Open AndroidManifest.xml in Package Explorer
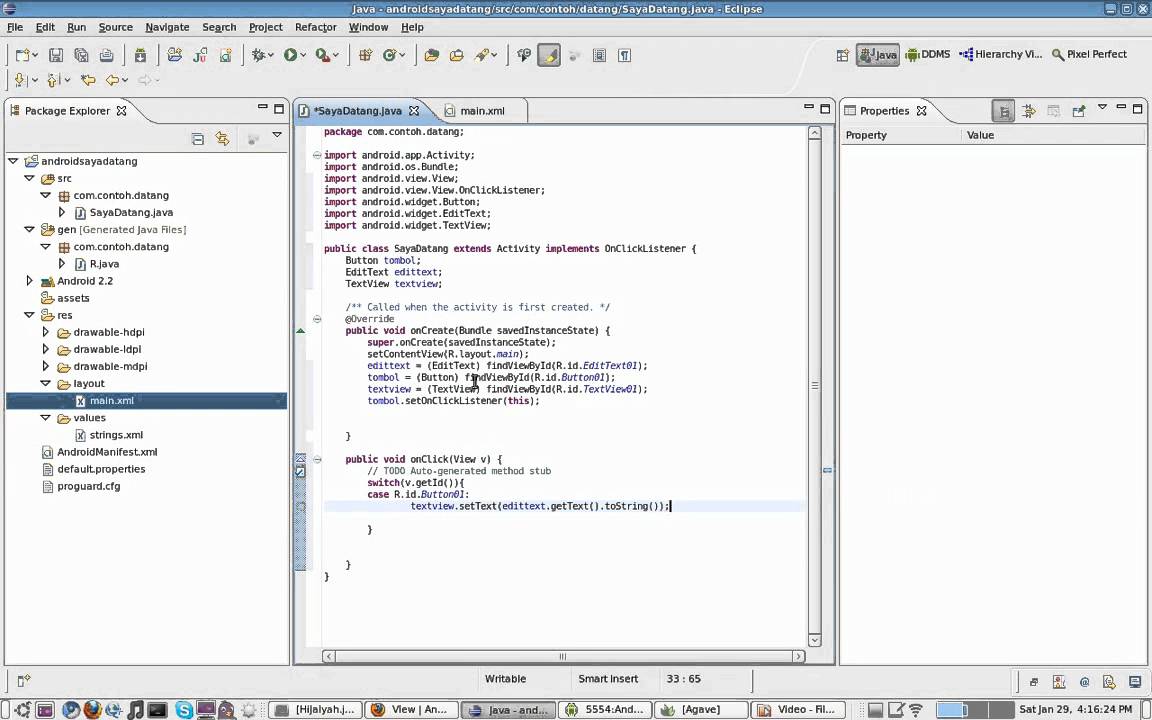1152x720 pixels. [x=107, y=452]
